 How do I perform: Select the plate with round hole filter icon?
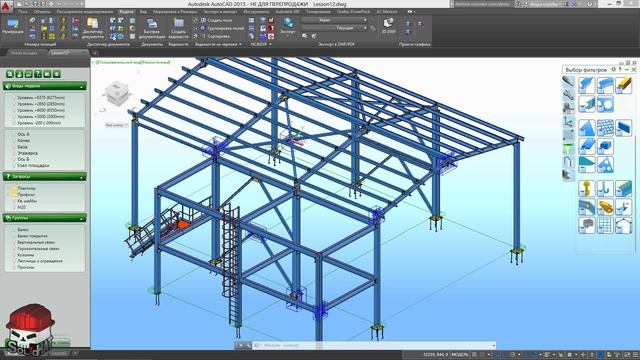(605, 104)
